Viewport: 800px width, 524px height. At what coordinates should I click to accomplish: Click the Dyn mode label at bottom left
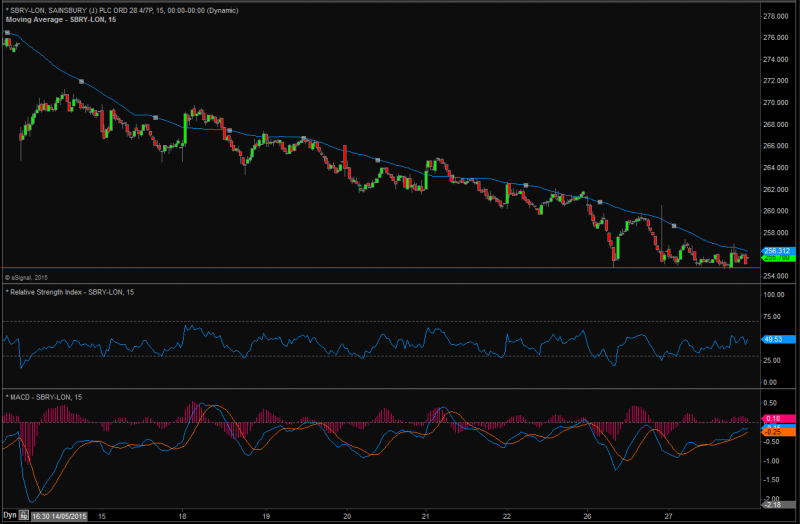10,516
